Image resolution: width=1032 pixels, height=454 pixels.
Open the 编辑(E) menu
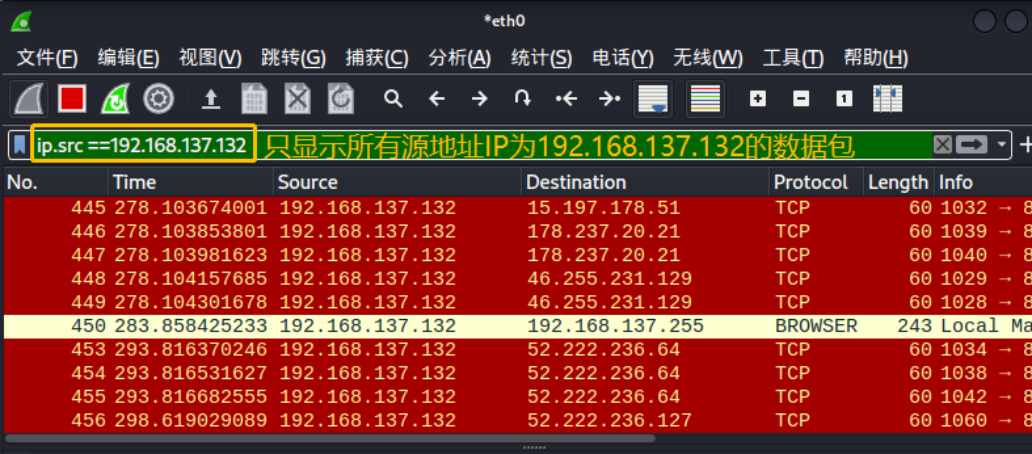(128, 59)
